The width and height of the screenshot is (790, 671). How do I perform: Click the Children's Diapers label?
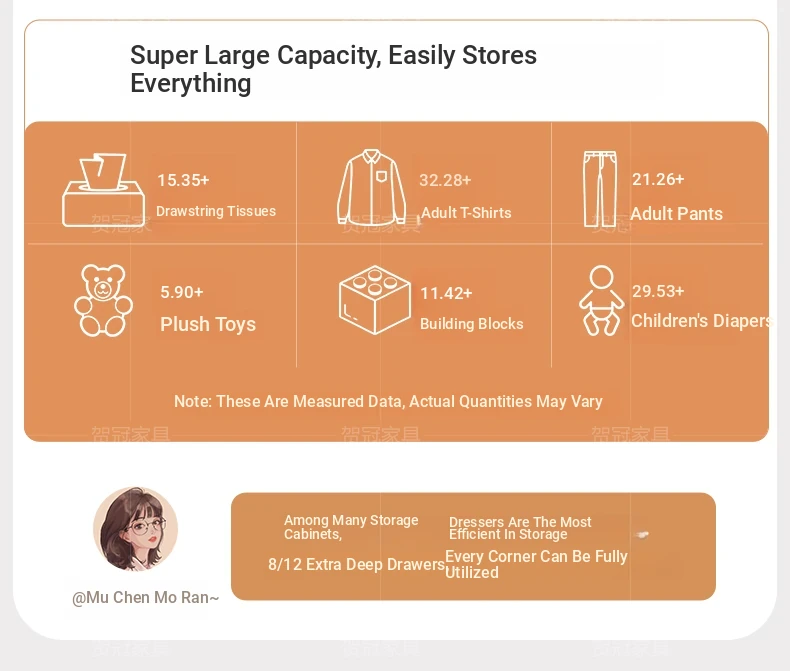(701, 321)
